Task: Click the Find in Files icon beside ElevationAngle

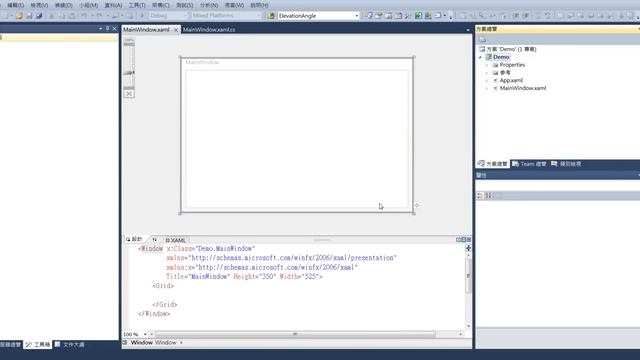Action: (271, 16)
